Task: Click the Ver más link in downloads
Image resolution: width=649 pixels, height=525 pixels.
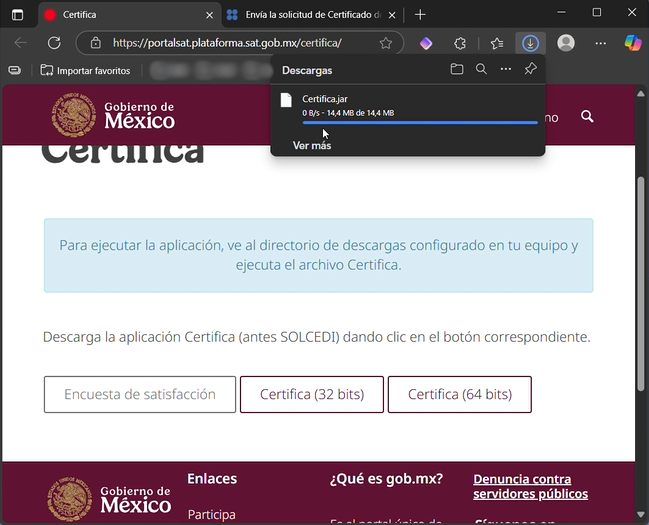Action: (x=311, y=145)
